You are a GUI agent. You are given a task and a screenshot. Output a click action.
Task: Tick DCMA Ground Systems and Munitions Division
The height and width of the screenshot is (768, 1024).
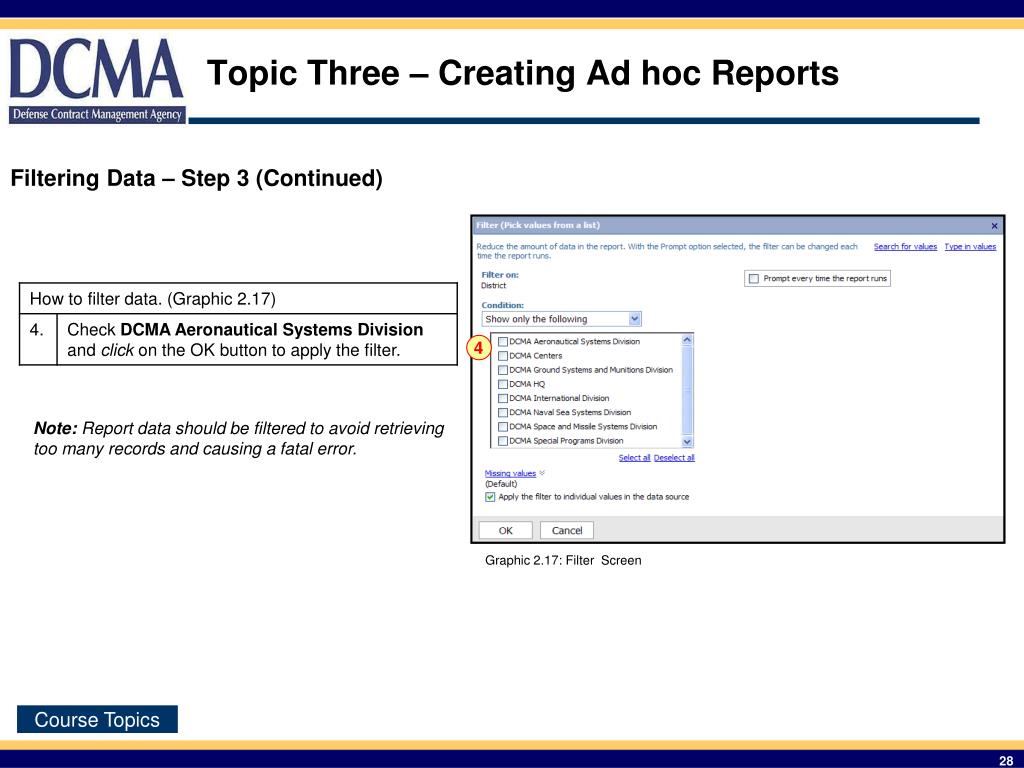[x=503, y=370]
